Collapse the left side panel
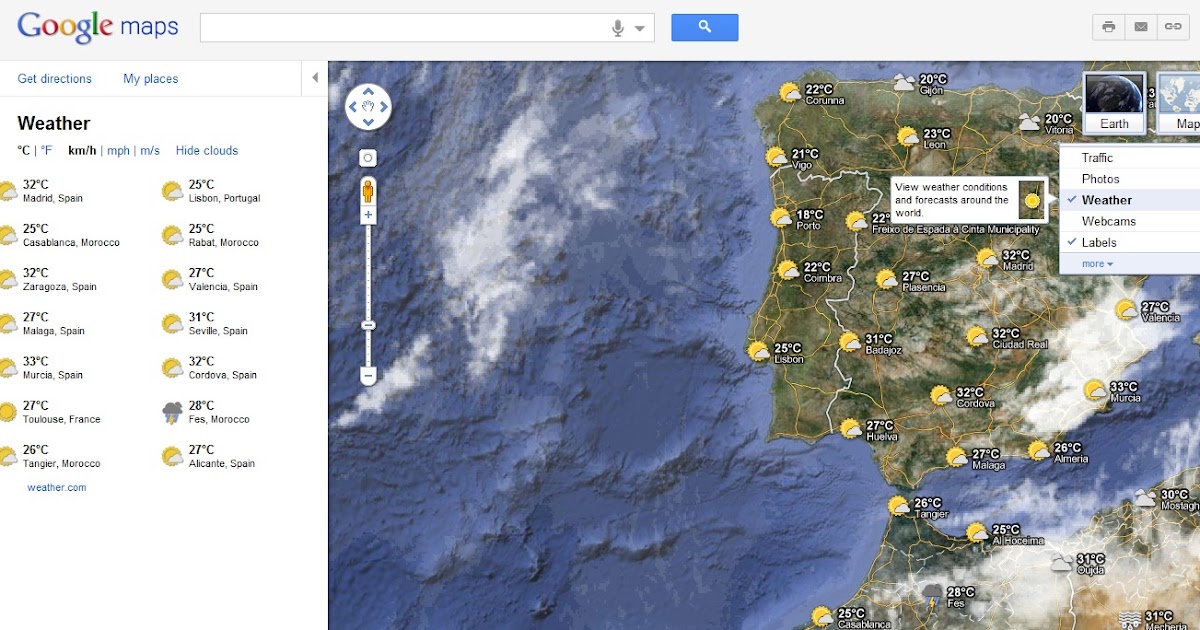The height and width of the screenshot is (630, 1200). (315, 78)
